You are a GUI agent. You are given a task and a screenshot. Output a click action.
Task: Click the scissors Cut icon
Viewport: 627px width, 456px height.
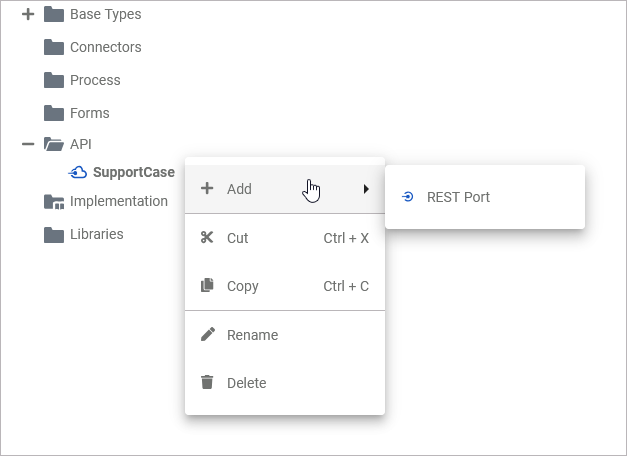click(x=207, y=238)
